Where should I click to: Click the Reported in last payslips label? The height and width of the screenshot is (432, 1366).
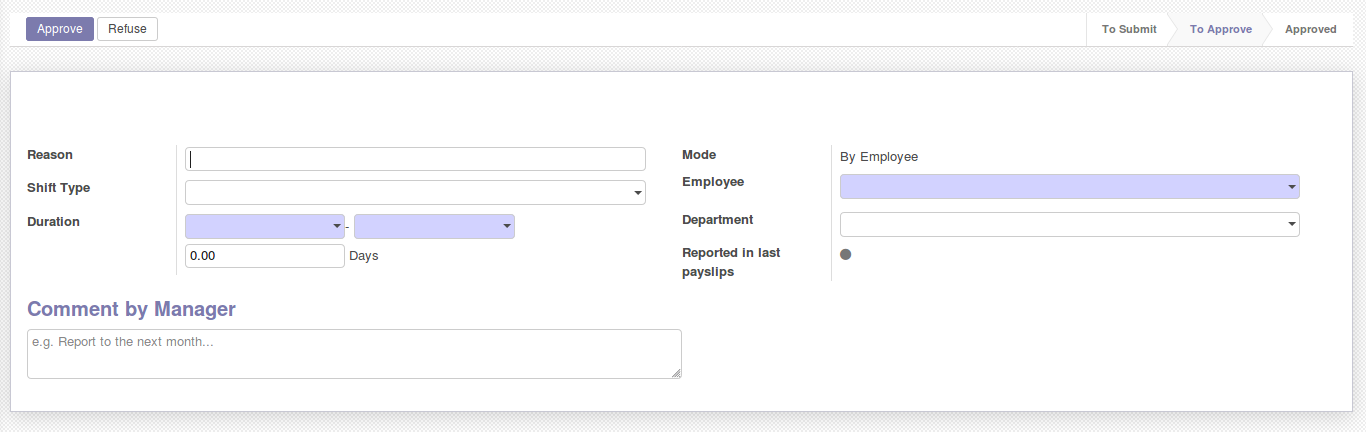click(731, 262)
